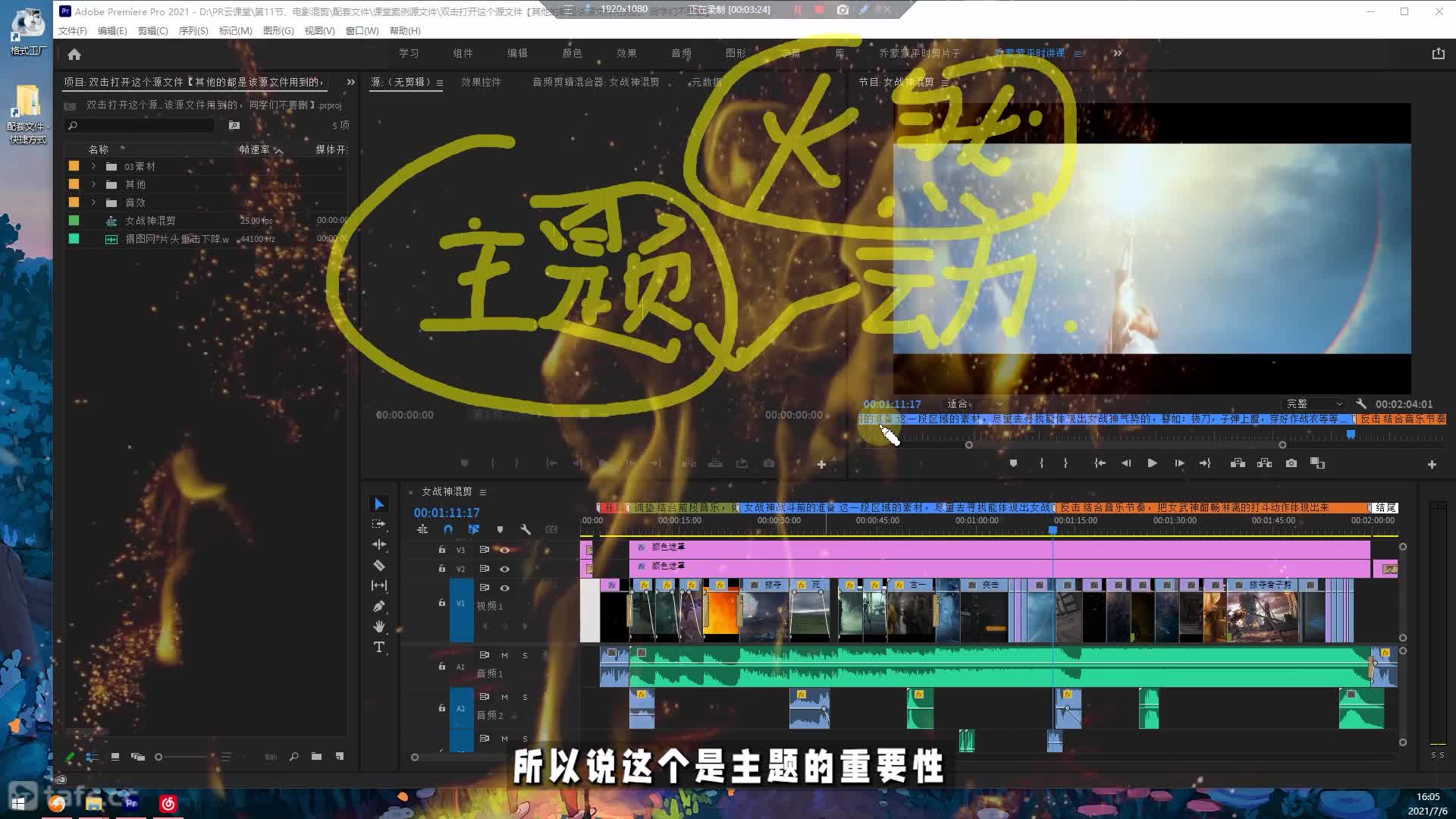Select the Slip tool
The width and height of the screenshot is (1456, 819).
[379, 585]
